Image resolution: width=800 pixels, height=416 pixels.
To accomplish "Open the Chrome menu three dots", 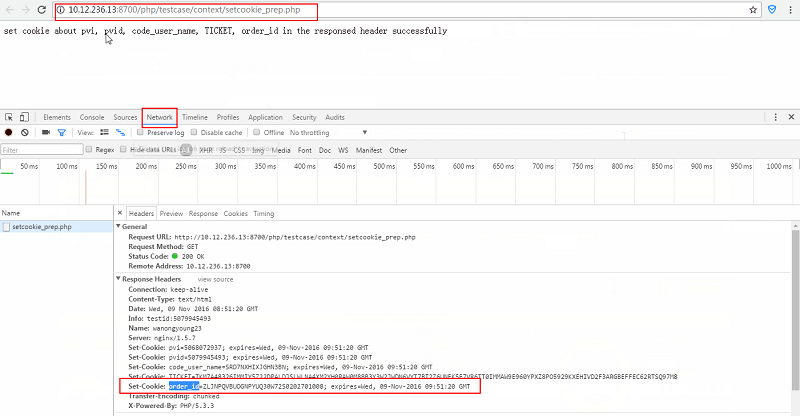I will (792, 10).
